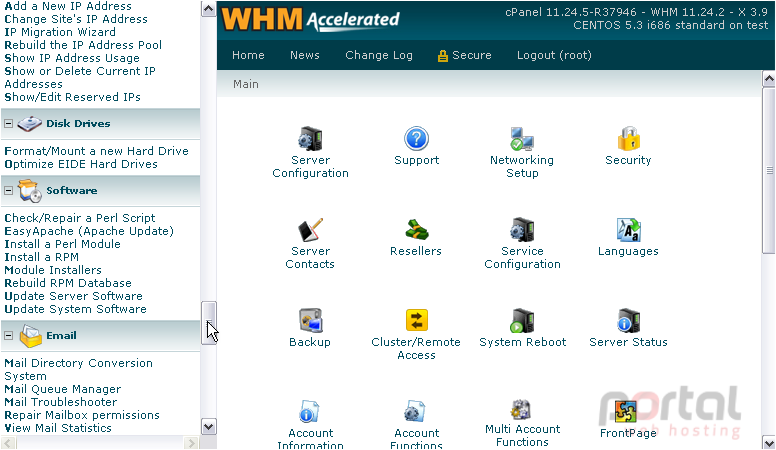Open the Server Configuration icon
The image size is (776, 450).
[310, 139]
